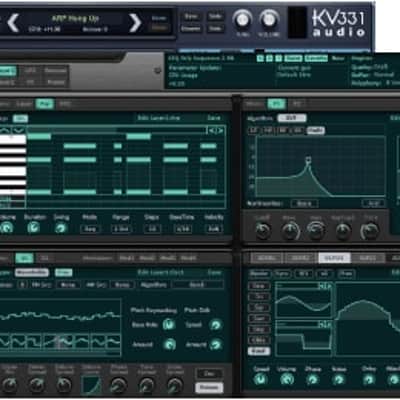The image size is (400, 400).
Task: Click the LFO waveform display
Action: click(367, 319)
